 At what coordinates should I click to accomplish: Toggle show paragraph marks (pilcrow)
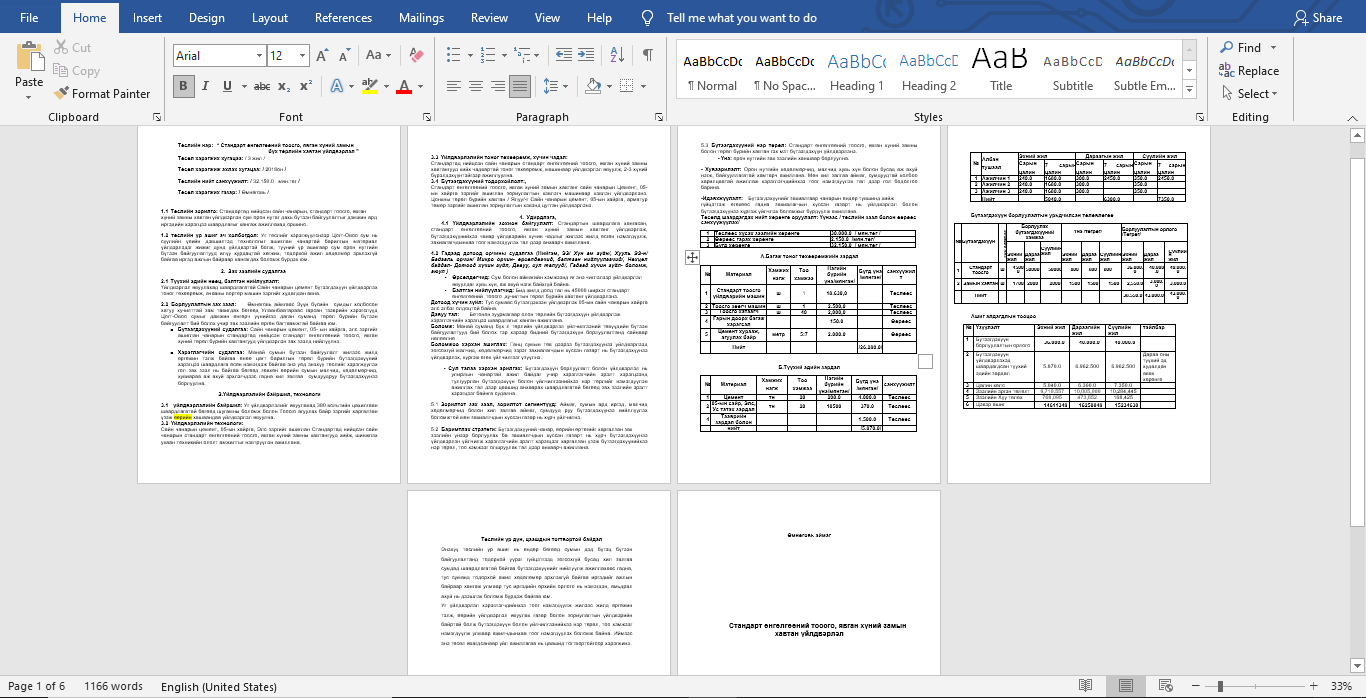pos(648,56)
